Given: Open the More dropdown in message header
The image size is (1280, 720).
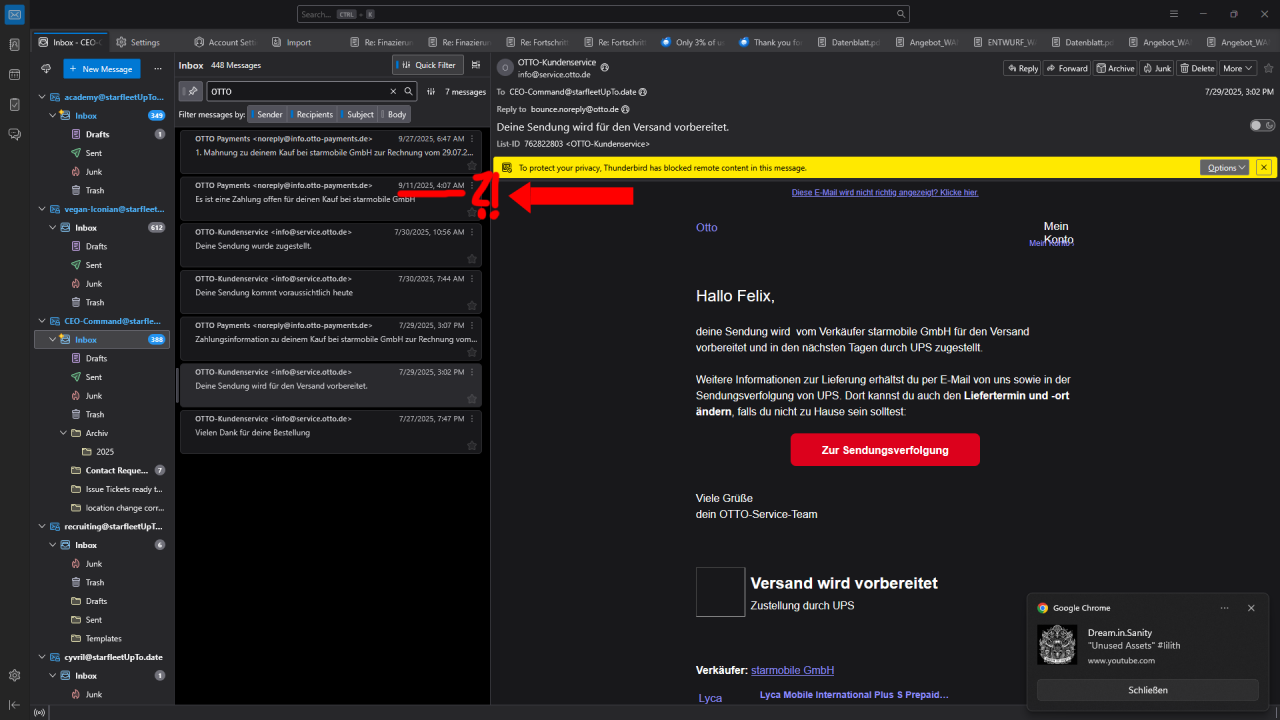Looking at the screenshot, I should click(x=1236, y=68).
